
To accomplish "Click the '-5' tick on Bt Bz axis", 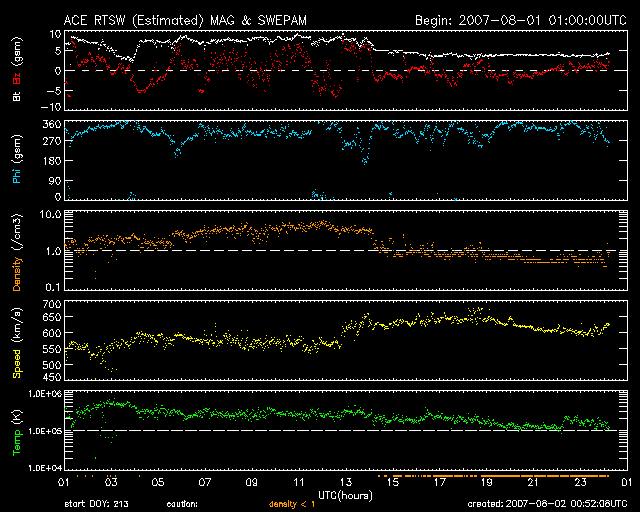I will point(54,90).
